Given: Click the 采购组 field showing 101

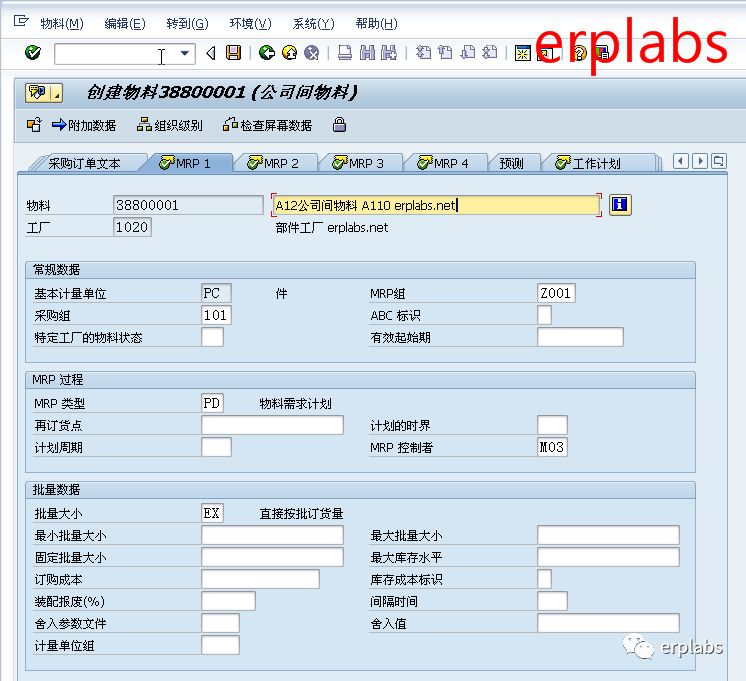Looking at the screenshot, I should 216,315.
